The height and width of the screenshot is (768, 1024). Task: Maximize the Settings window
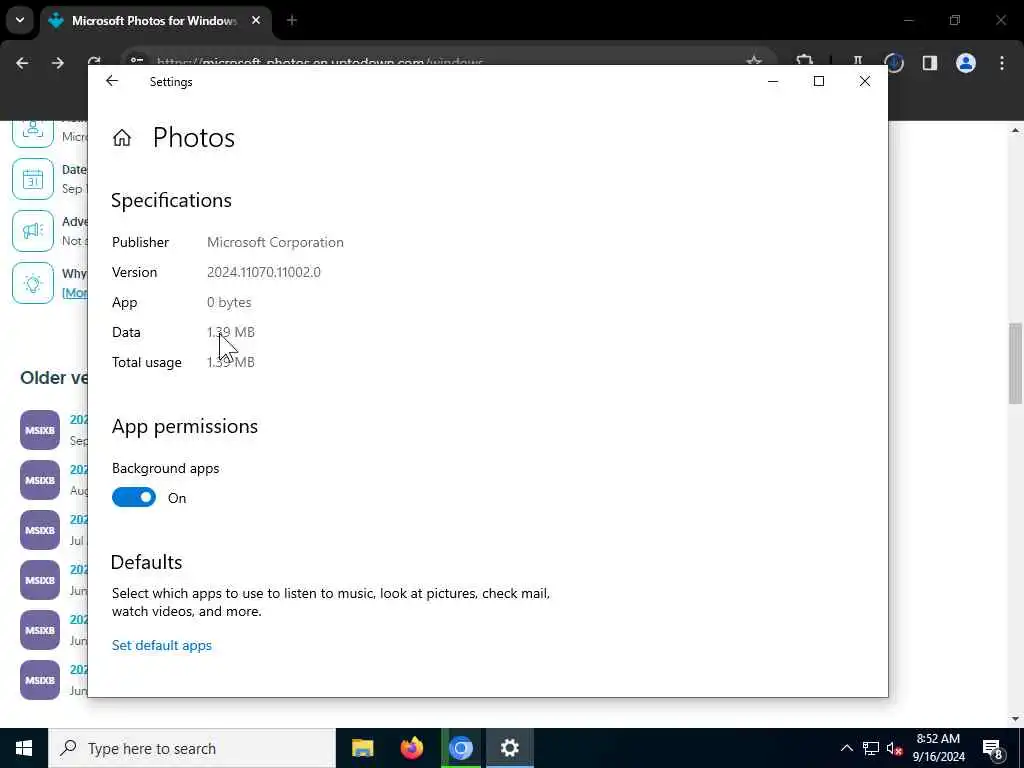[819, 81]
